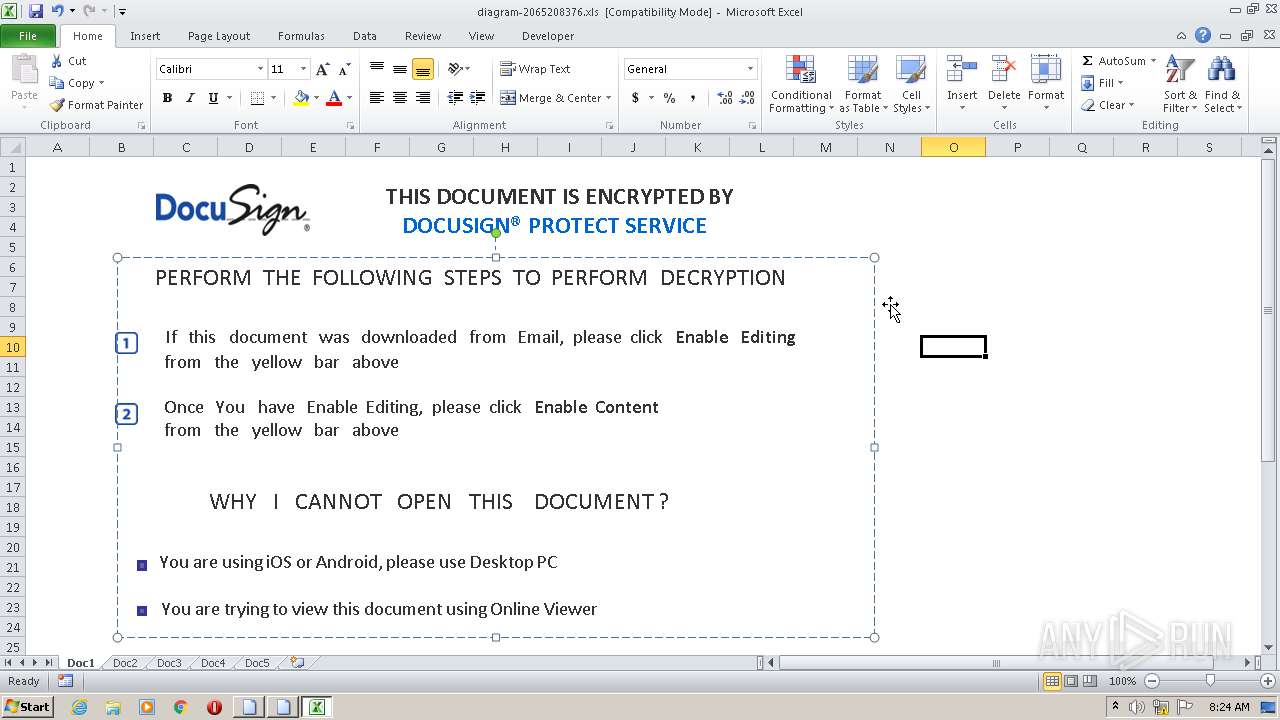Toggle Top Align vertical alignment
The width and height of the screenshot is (1280, 720).
tap(377, 69)
